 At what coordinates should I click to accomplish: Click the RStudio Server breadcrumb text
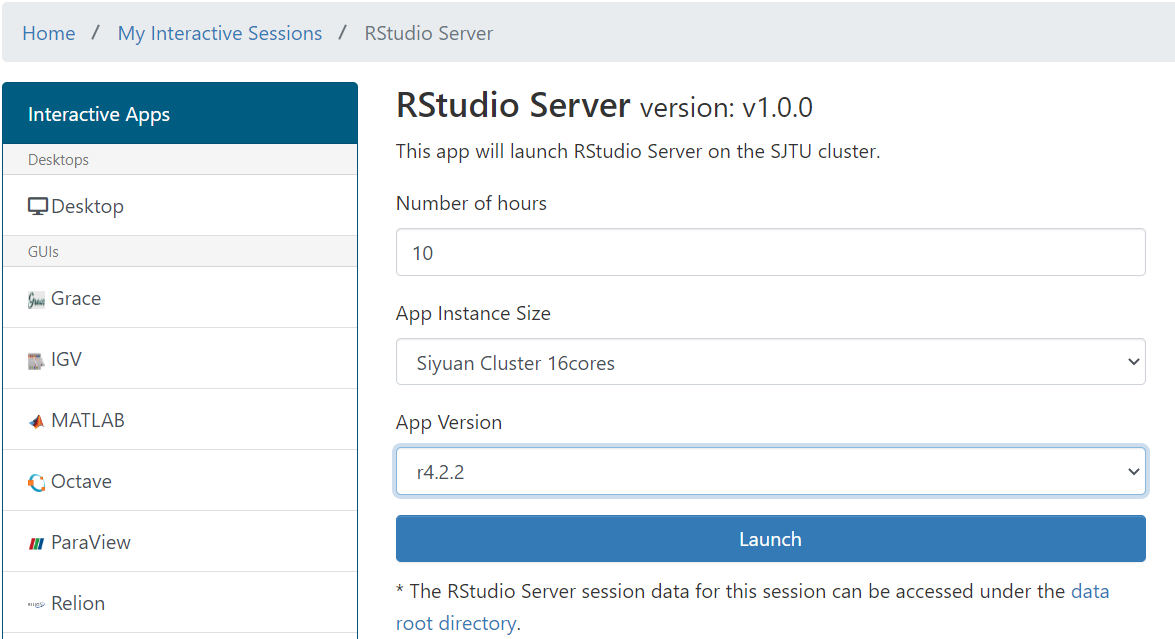click(x=429, y=33)
